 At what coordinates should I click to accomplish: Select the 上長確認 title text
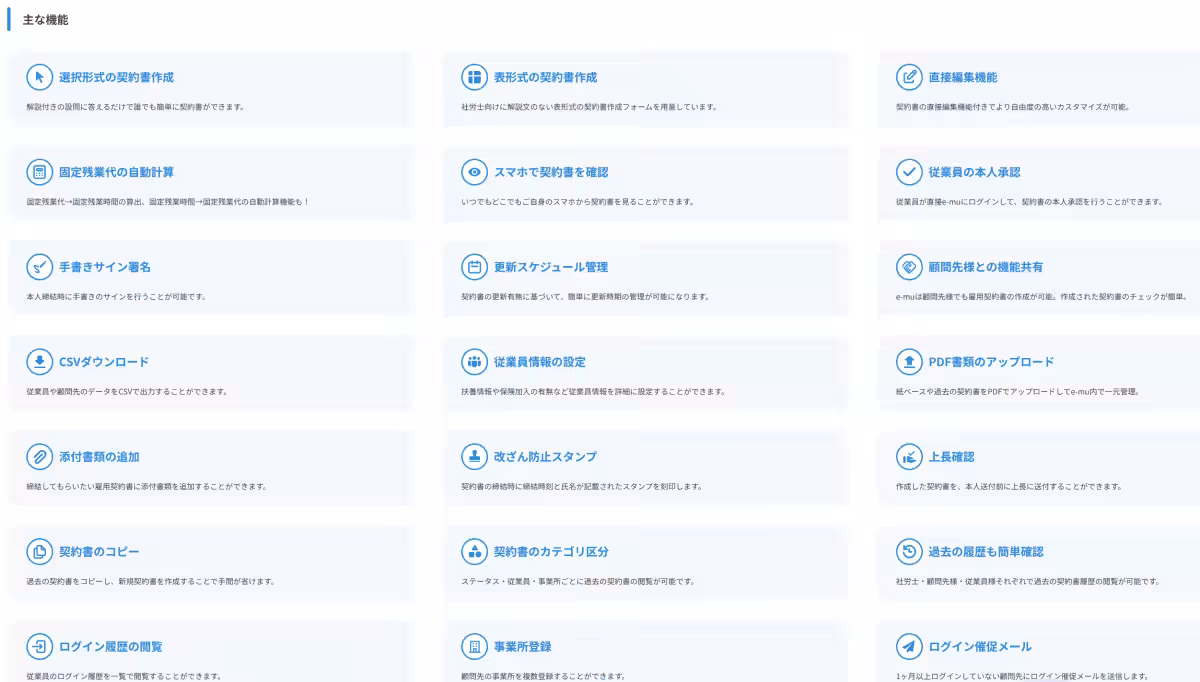click(952, 457)
